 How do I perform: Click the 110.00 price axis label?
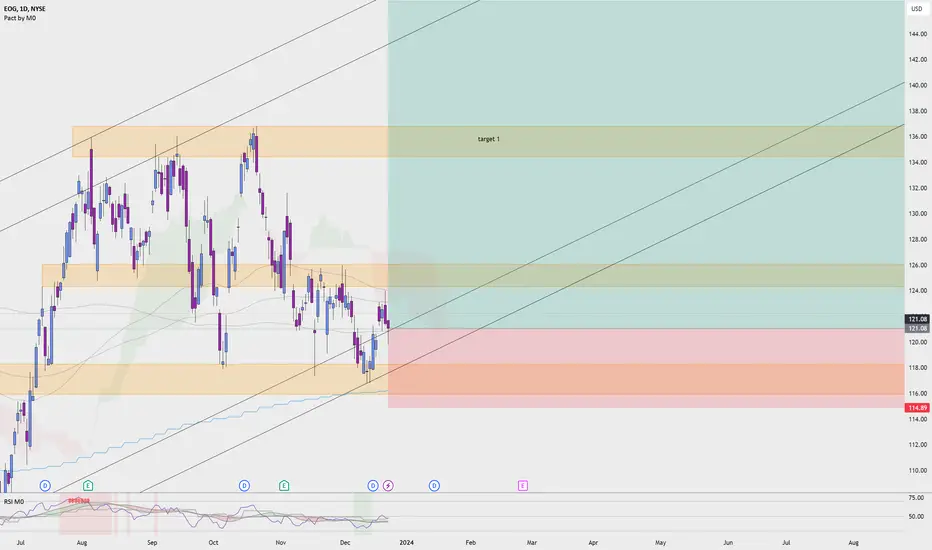point(918,470)
